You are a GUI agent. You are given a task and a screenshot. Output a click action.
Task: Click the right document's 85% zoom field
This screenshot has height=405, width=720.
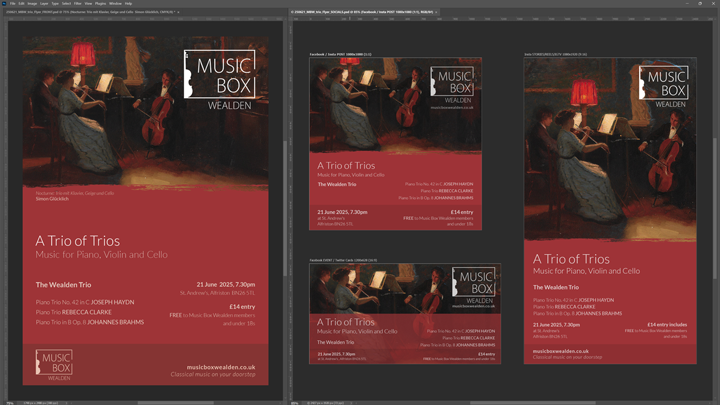(x=294, y=403)
